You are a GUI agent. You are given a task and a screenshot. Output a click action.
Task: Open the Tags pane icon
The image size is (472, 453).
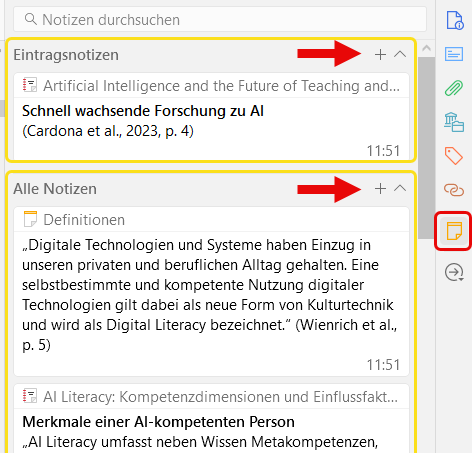tap(454, 156)
